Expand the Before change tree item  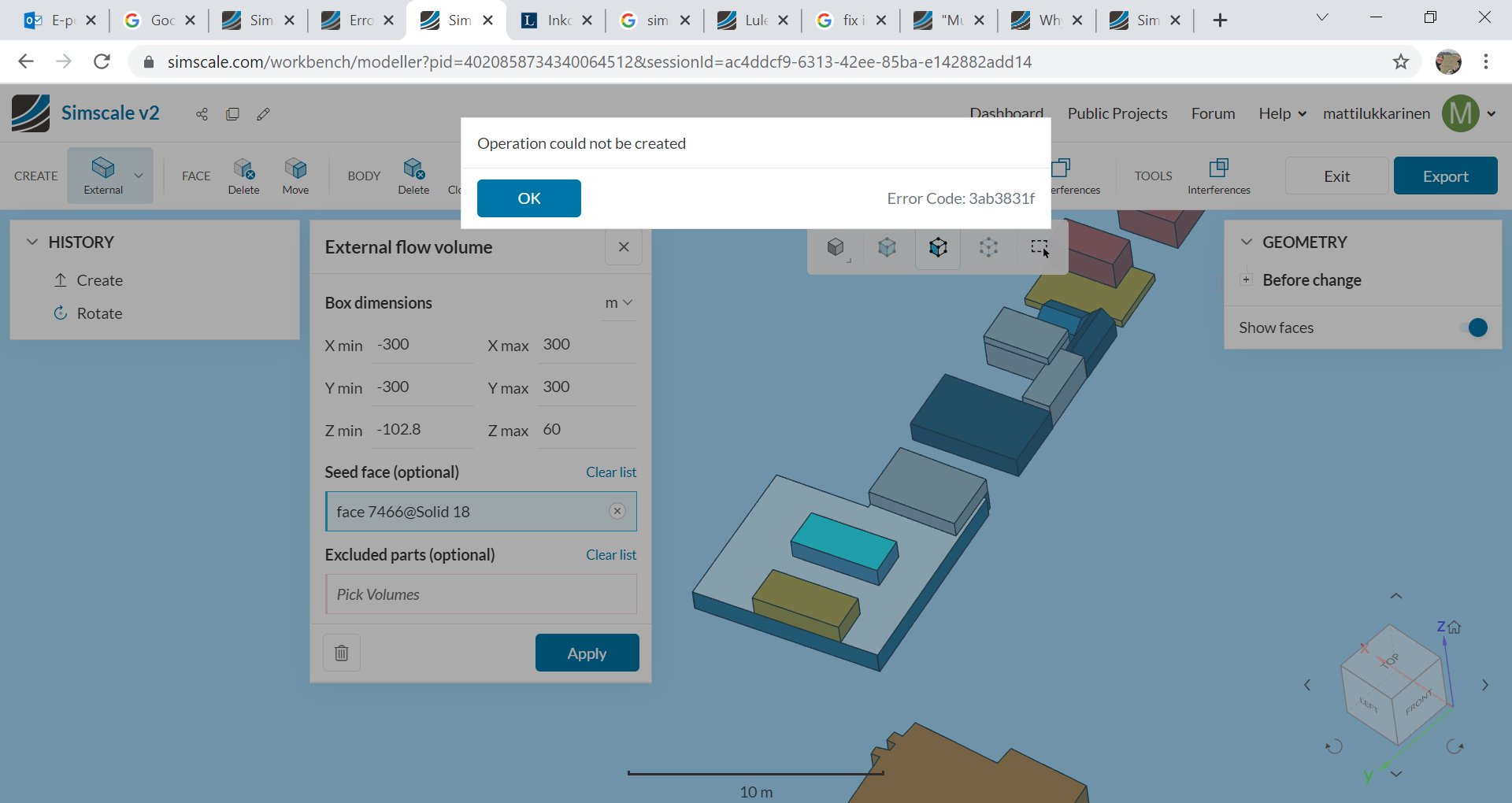[1246, 279]
